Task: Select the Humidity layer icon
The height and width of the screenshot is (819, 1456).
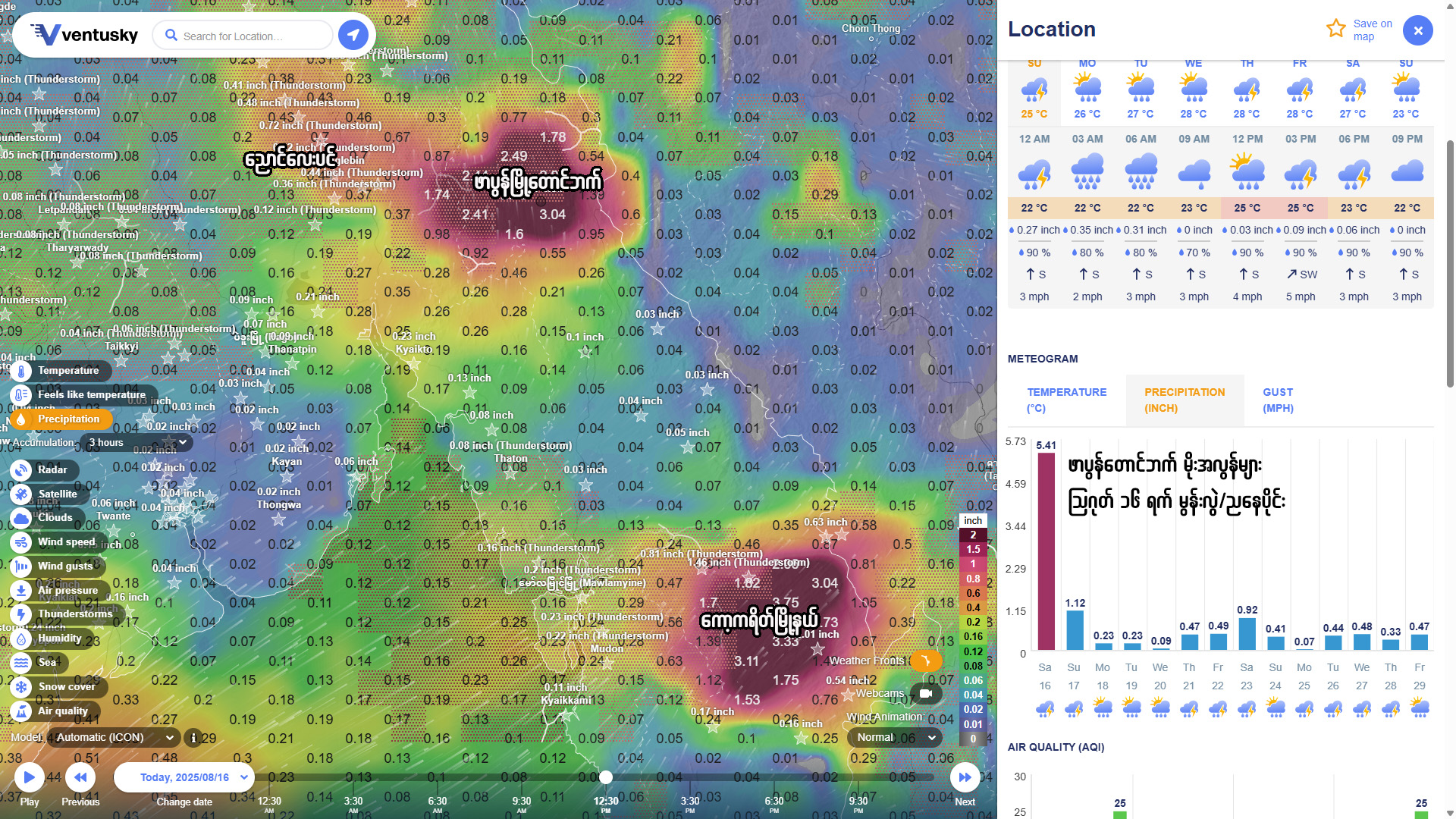Action: pyautogui.click(x=21, y=639)
